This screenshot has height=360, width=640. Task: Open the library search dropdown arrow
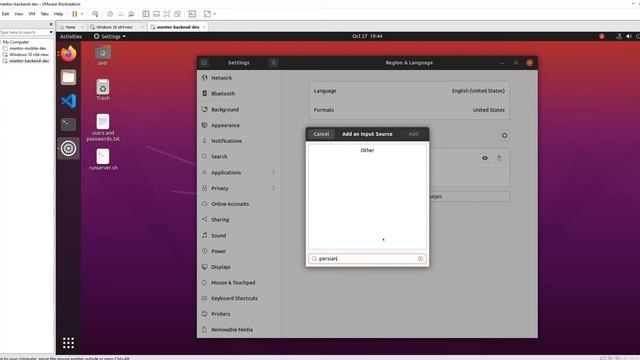[x=51, y=32]
